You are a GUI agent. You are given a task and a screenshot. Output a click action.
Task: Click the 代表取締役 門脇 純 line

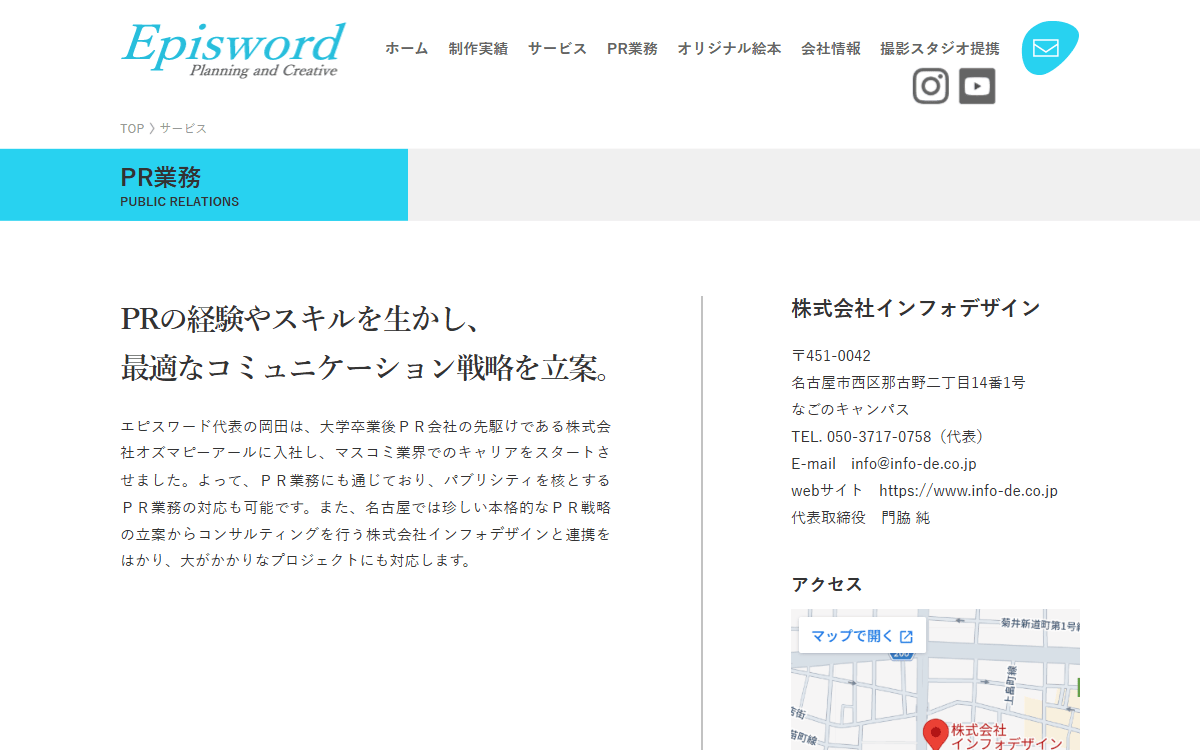tap(860, 518)
